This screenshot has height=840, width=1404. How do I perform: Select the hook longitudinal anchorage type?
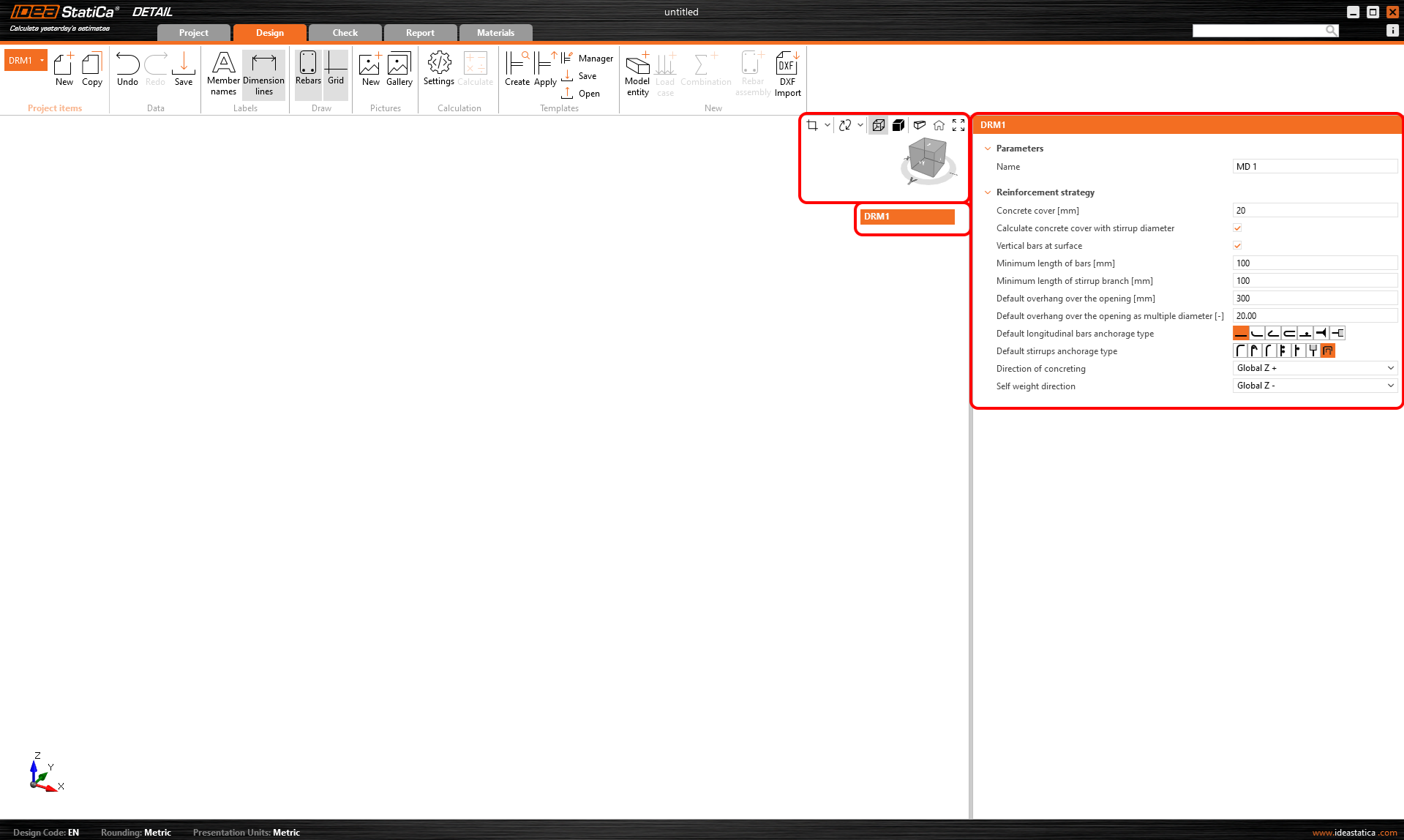tap(1273, 334)
